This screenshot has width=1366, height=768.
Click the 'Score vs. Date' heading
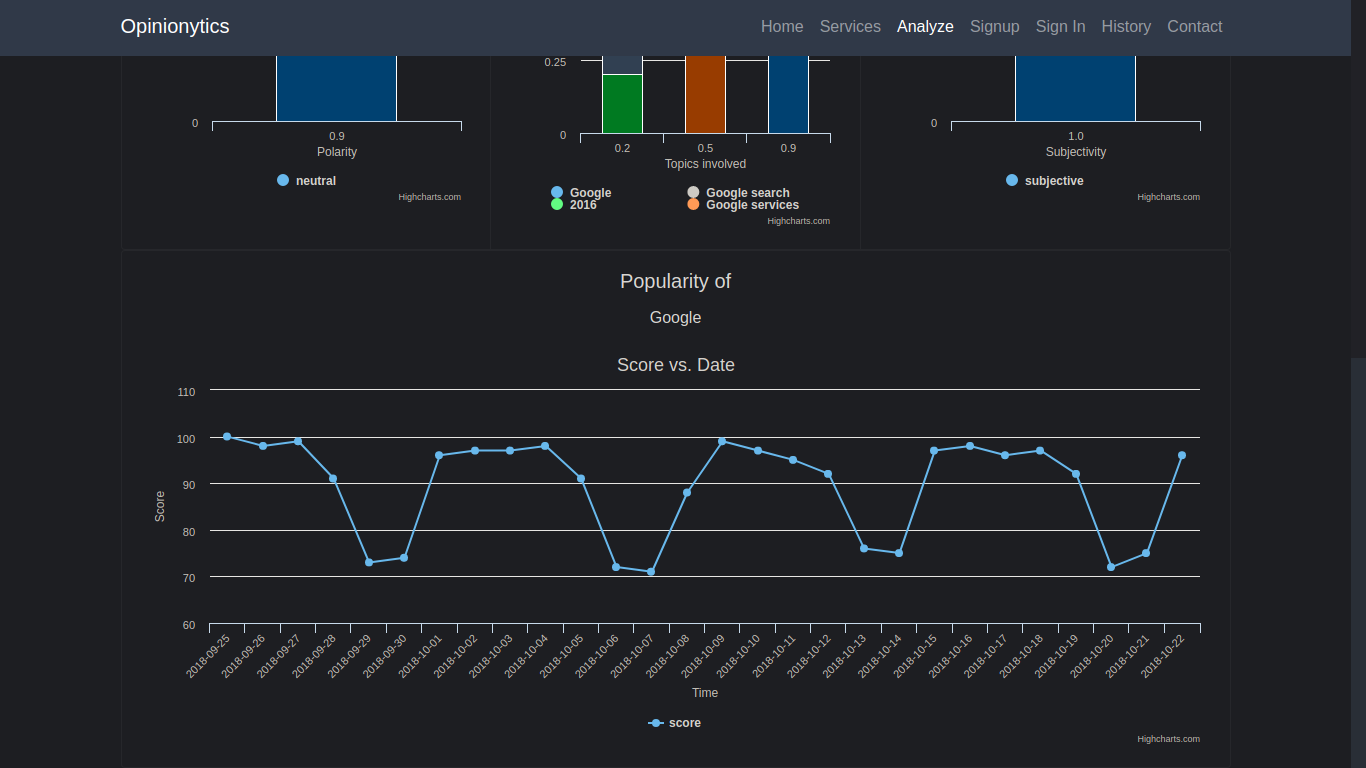click(x=676, y=365)
